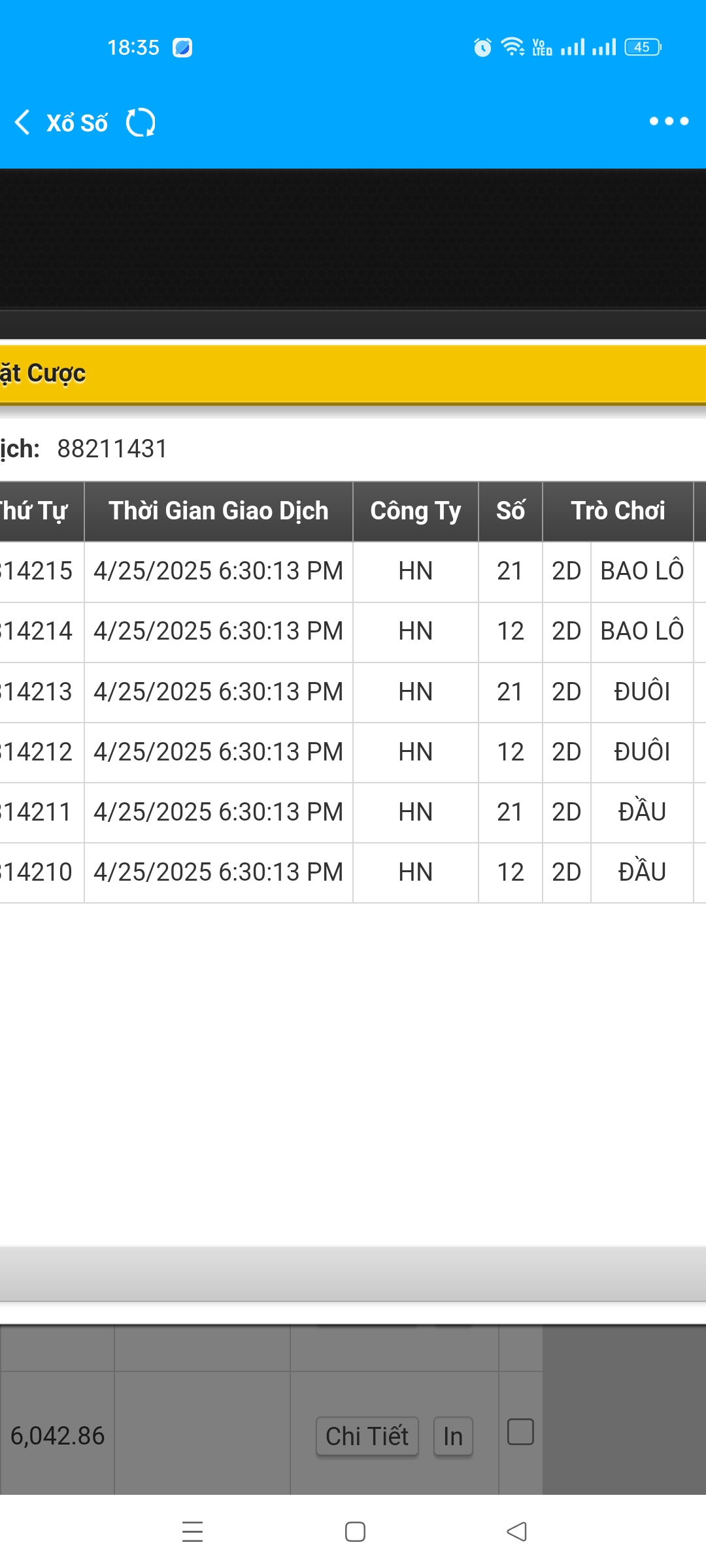Tap the transaction ID 88211431
Image resolution: width=706 pixels, height=1568 pixels.
(112, 449)
